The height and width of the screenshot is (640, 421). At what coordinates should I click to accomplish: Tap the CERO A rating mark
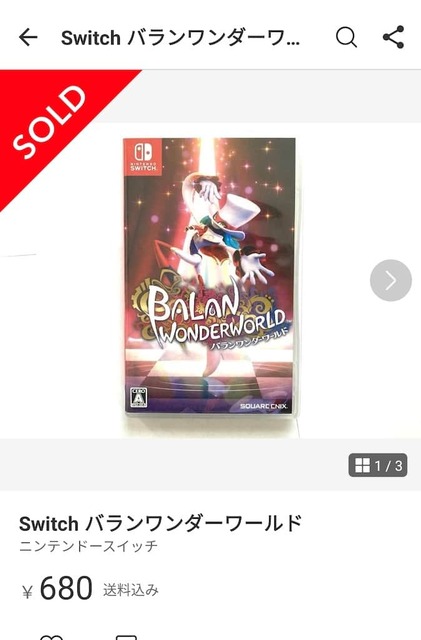coord(138,398)
